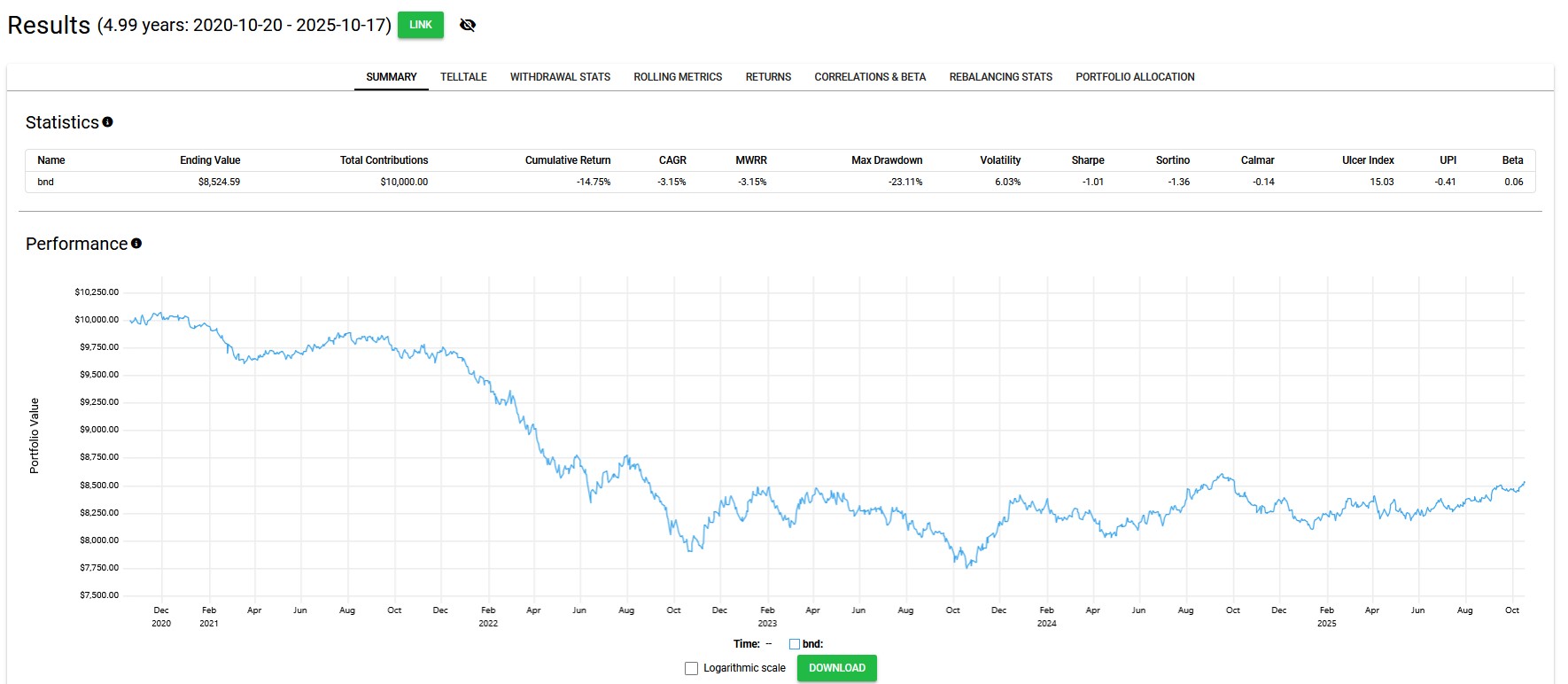
Task: Click the Dec 2020 x-axis label
Action: pyautogui.click(x=161, y=617)
